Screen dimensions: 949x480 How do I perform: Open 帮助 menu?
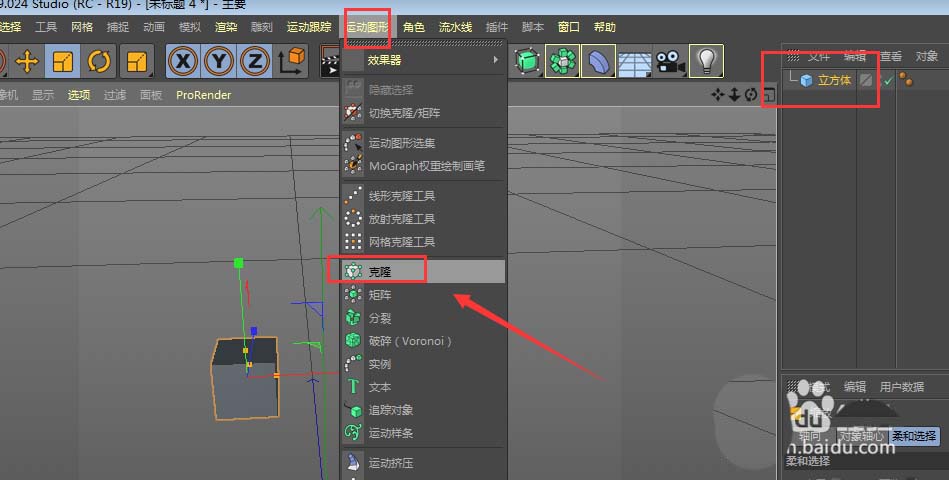click(x=605, y=27)
